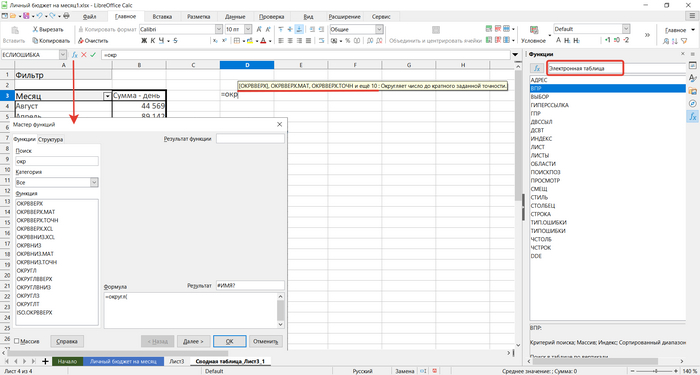Switch to the Сервис tab
This screenshot has height=375, width=700.
coord(381,17)
